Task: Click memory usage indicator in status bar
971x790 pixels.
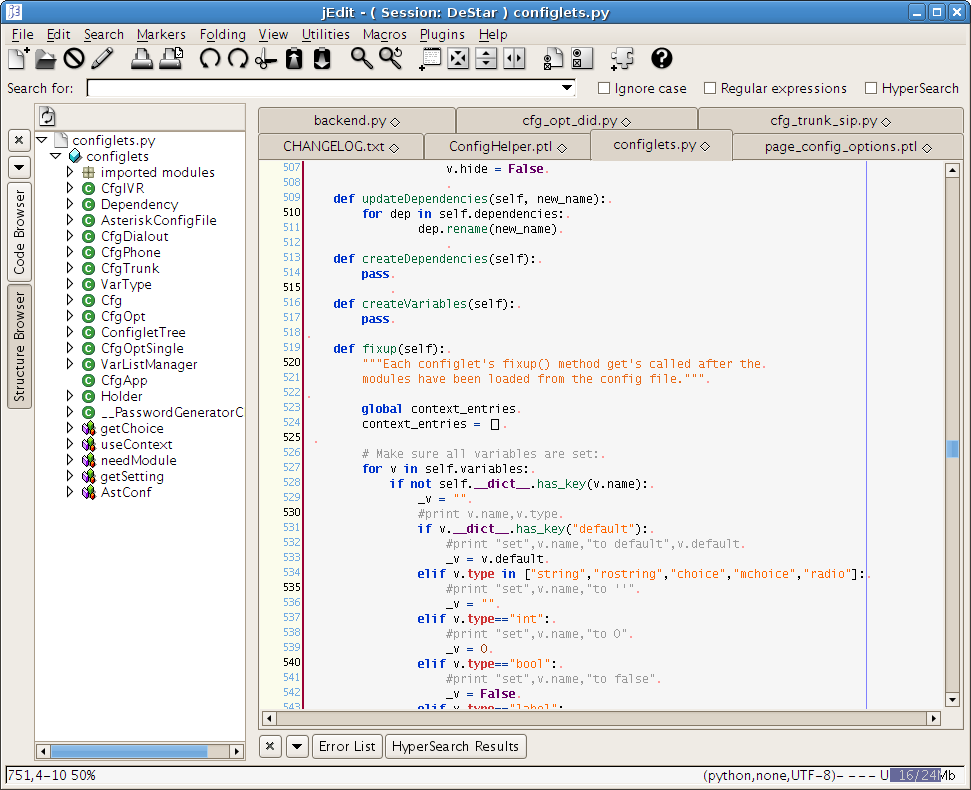Action: (x=921, y=775)
